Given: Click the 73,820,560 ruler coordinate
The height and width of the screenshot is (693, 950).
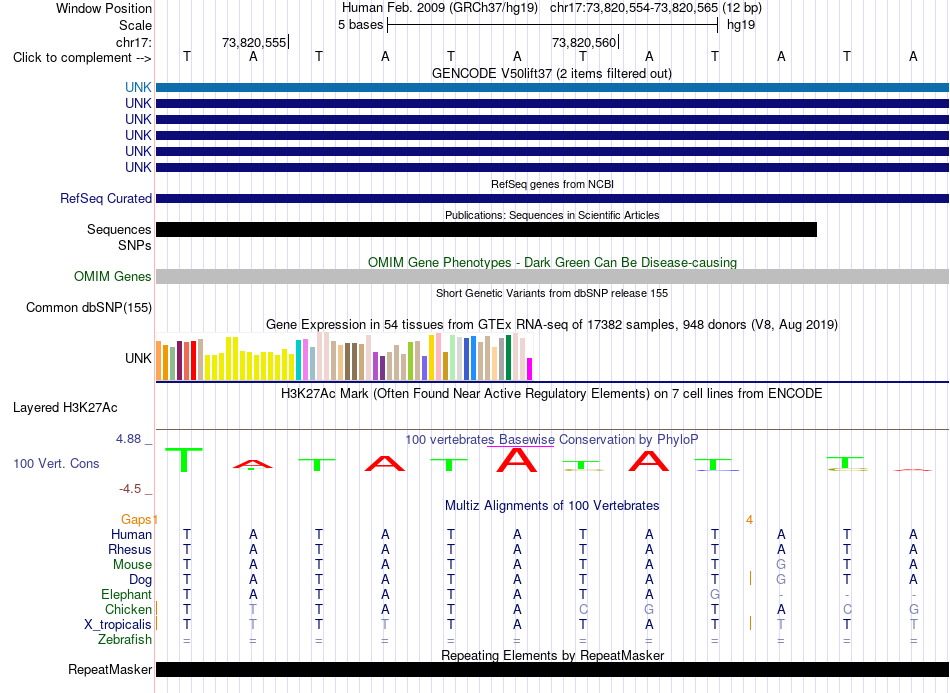Looking at the screenshot, I should pos(583,42).
